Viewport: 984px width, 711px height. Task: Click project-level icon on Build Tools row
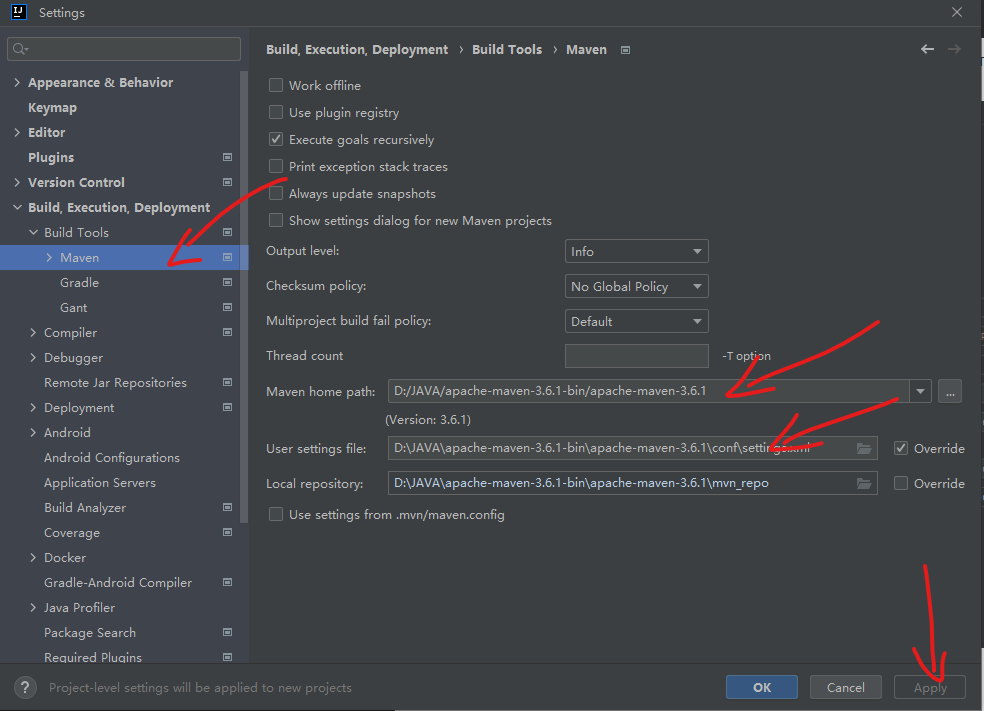[228, 232]
